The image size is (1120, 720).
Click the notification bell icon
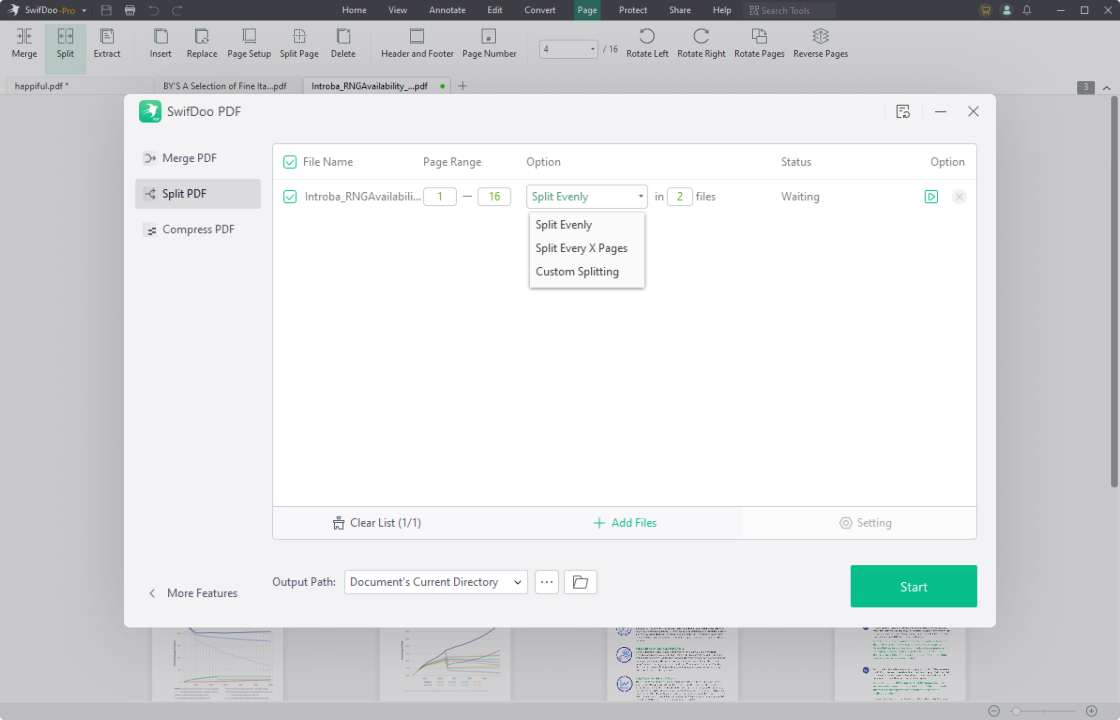coord(1027,10)
